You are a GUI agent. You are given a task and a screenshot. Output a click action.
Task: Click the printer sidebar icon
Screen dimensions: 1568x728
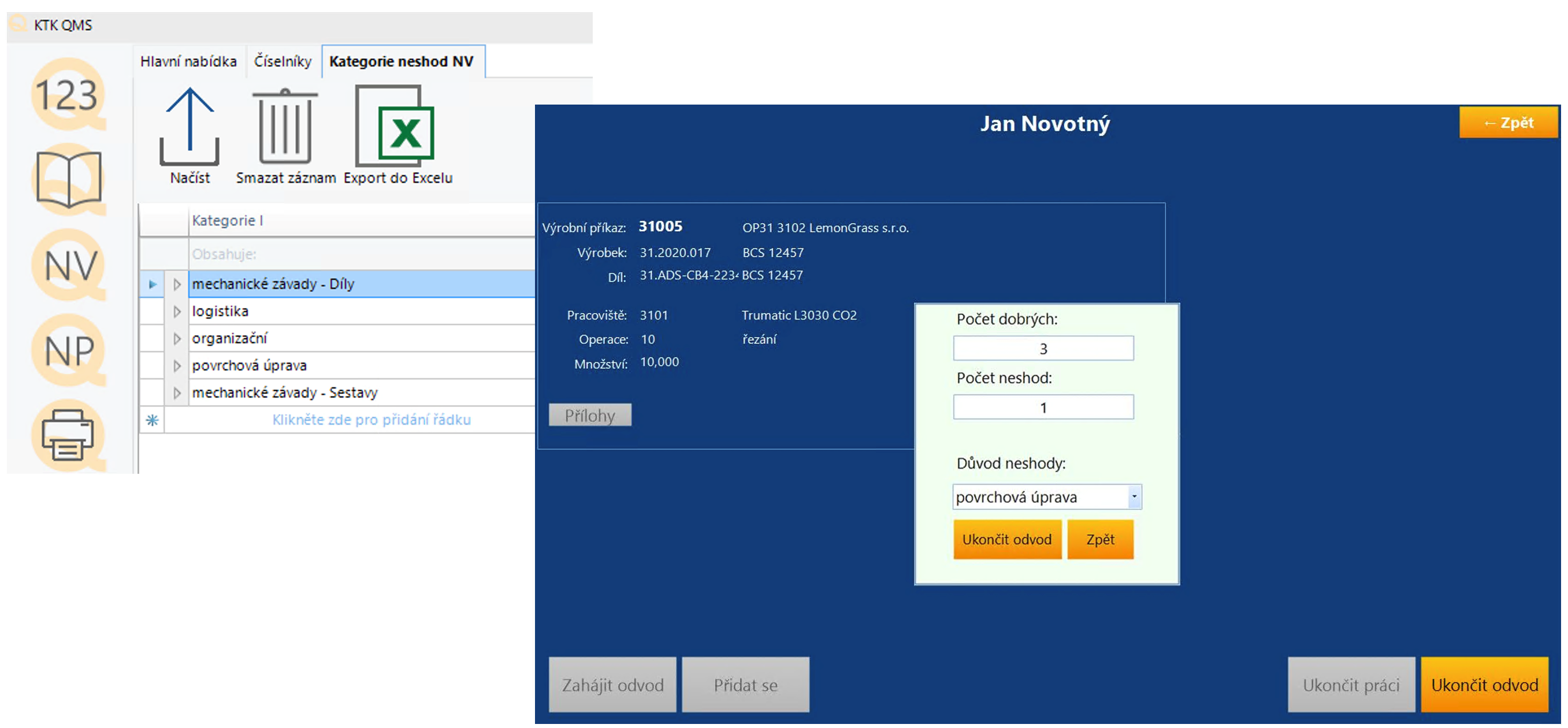point(68,435)
